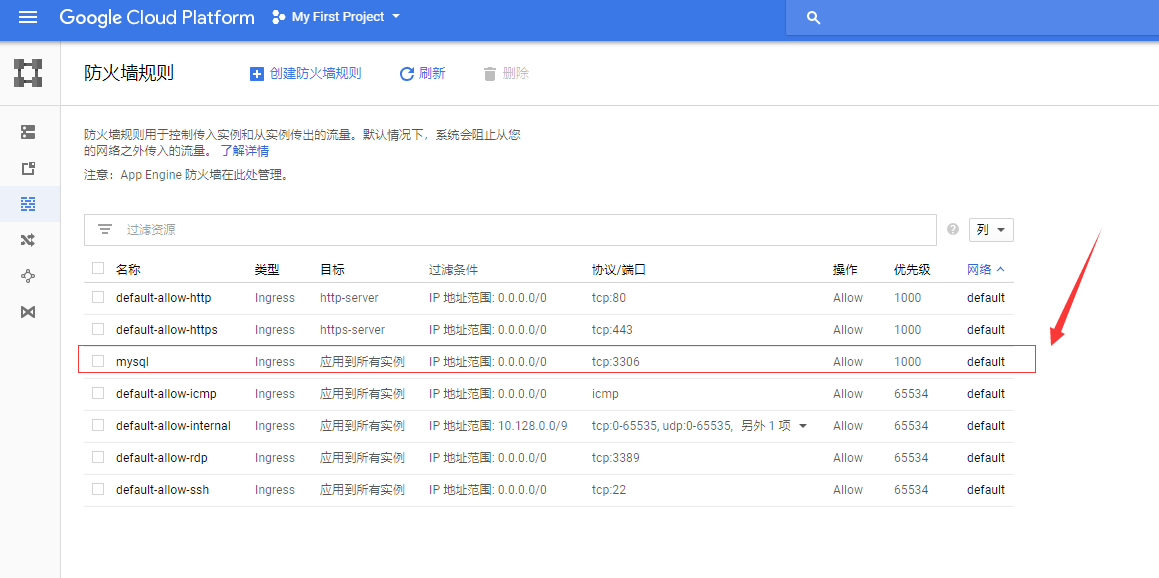Click the icmp protocol cell

pyautogui.click(x=605, y=393)
